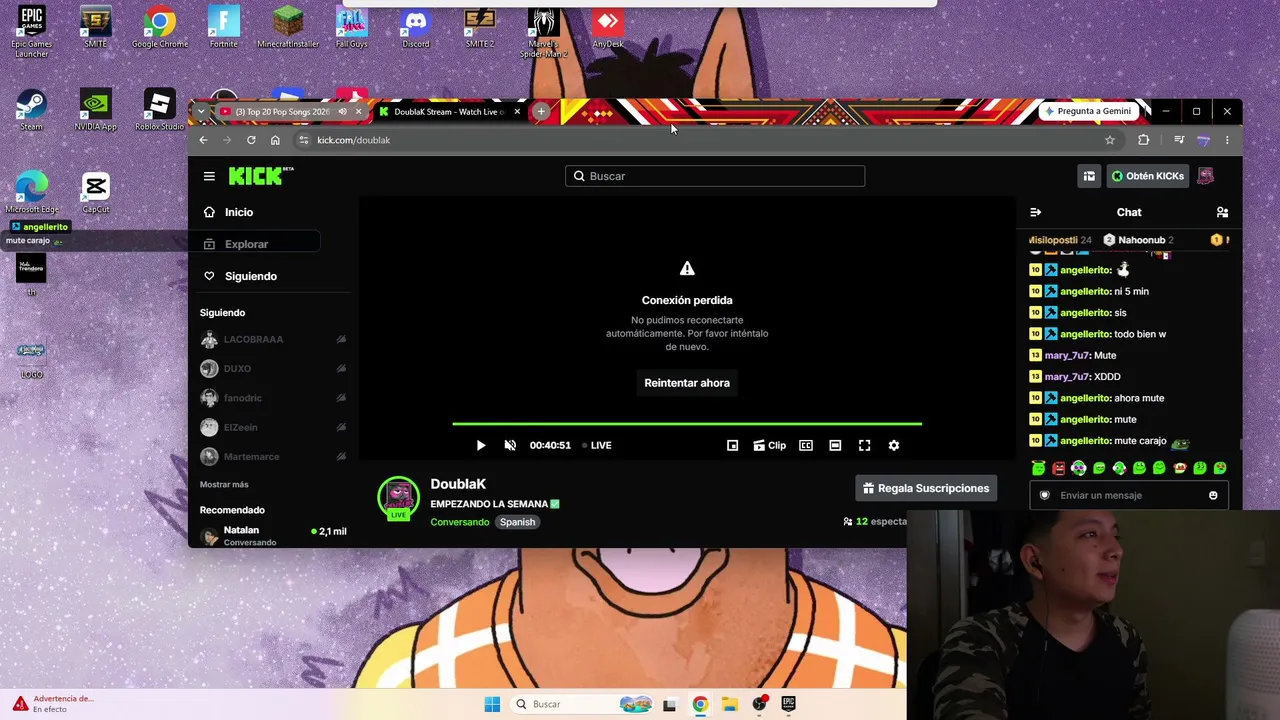Open the Discord desktop shortcut
This screenshot has width=1280, height=720.
(415, 28)
